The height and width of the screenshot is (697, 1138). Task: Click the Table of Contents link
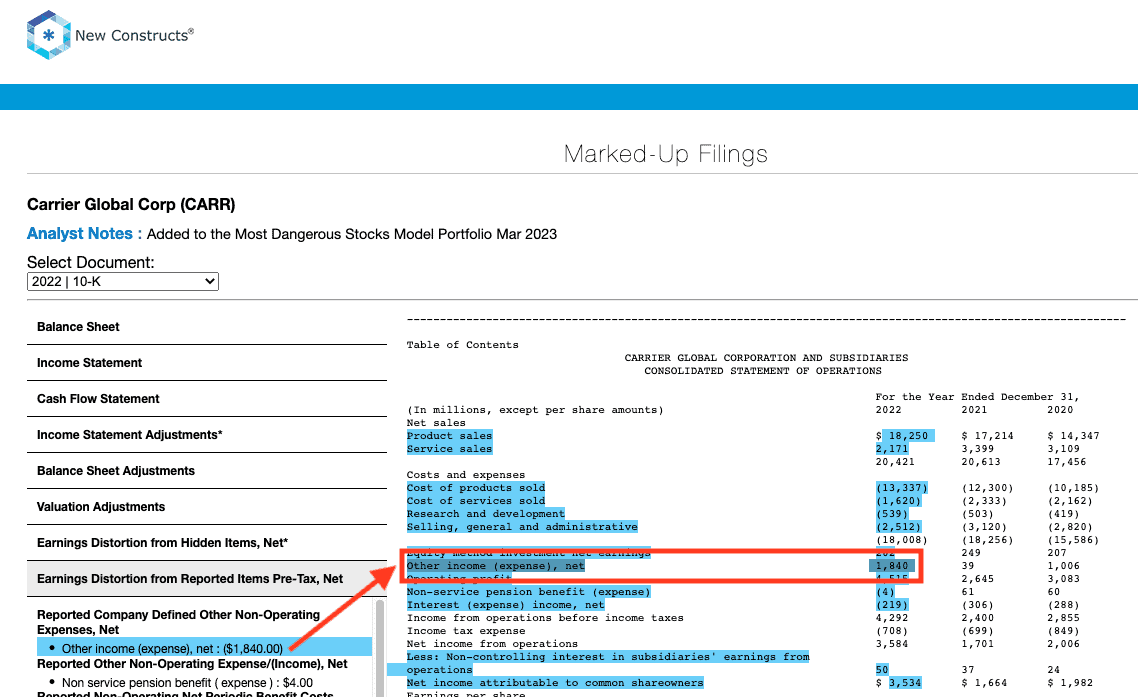pyautogui.click(x=462, y=345)
